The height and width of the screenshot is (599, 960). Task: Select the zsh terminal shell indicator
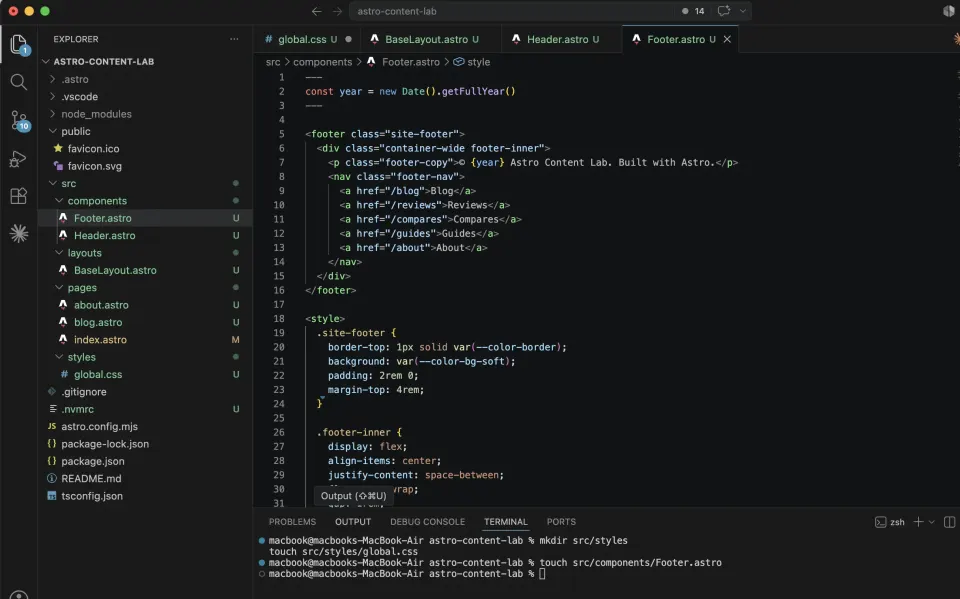point(890,522)
